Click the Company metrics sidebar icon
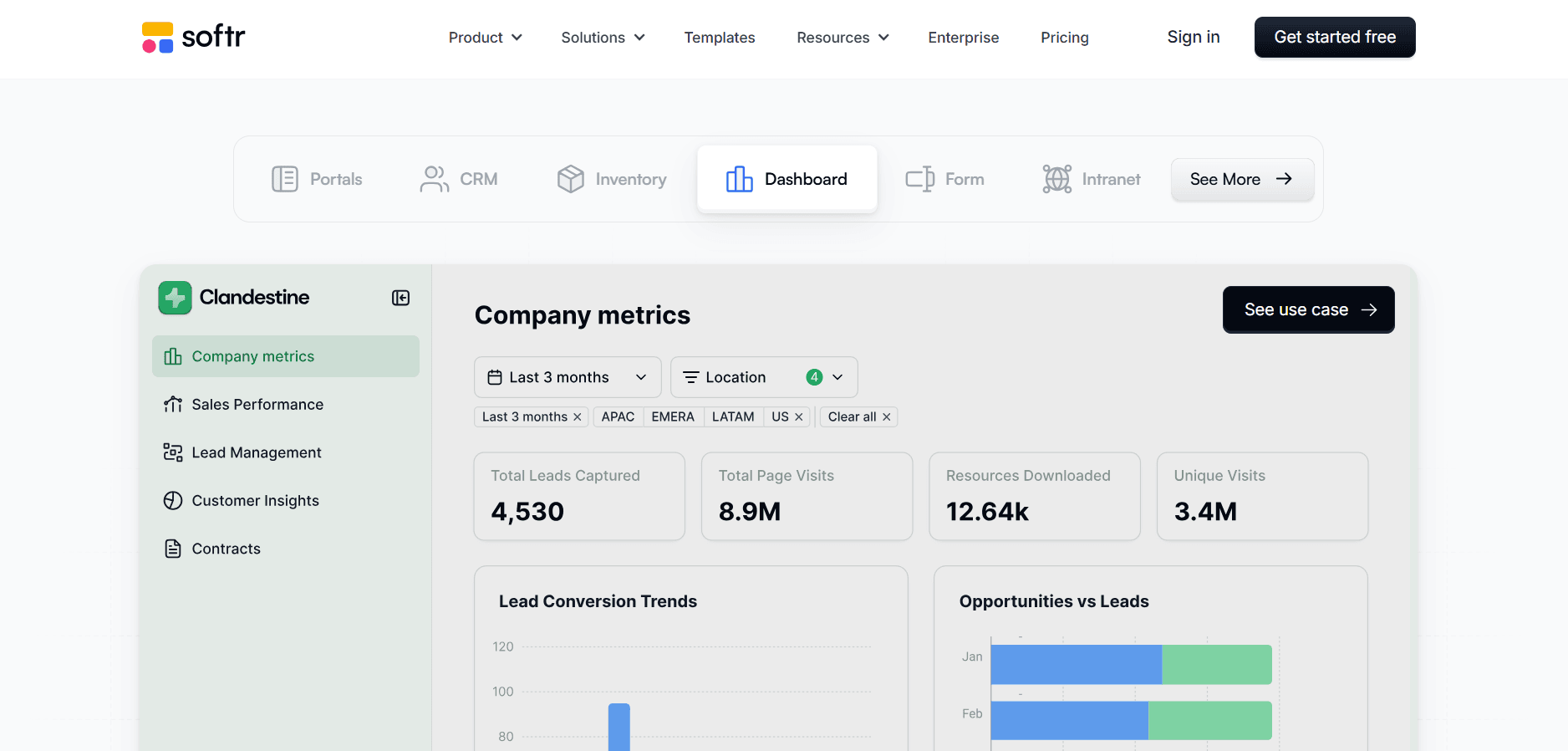The image size is (1568, 751). click(173, 356)
